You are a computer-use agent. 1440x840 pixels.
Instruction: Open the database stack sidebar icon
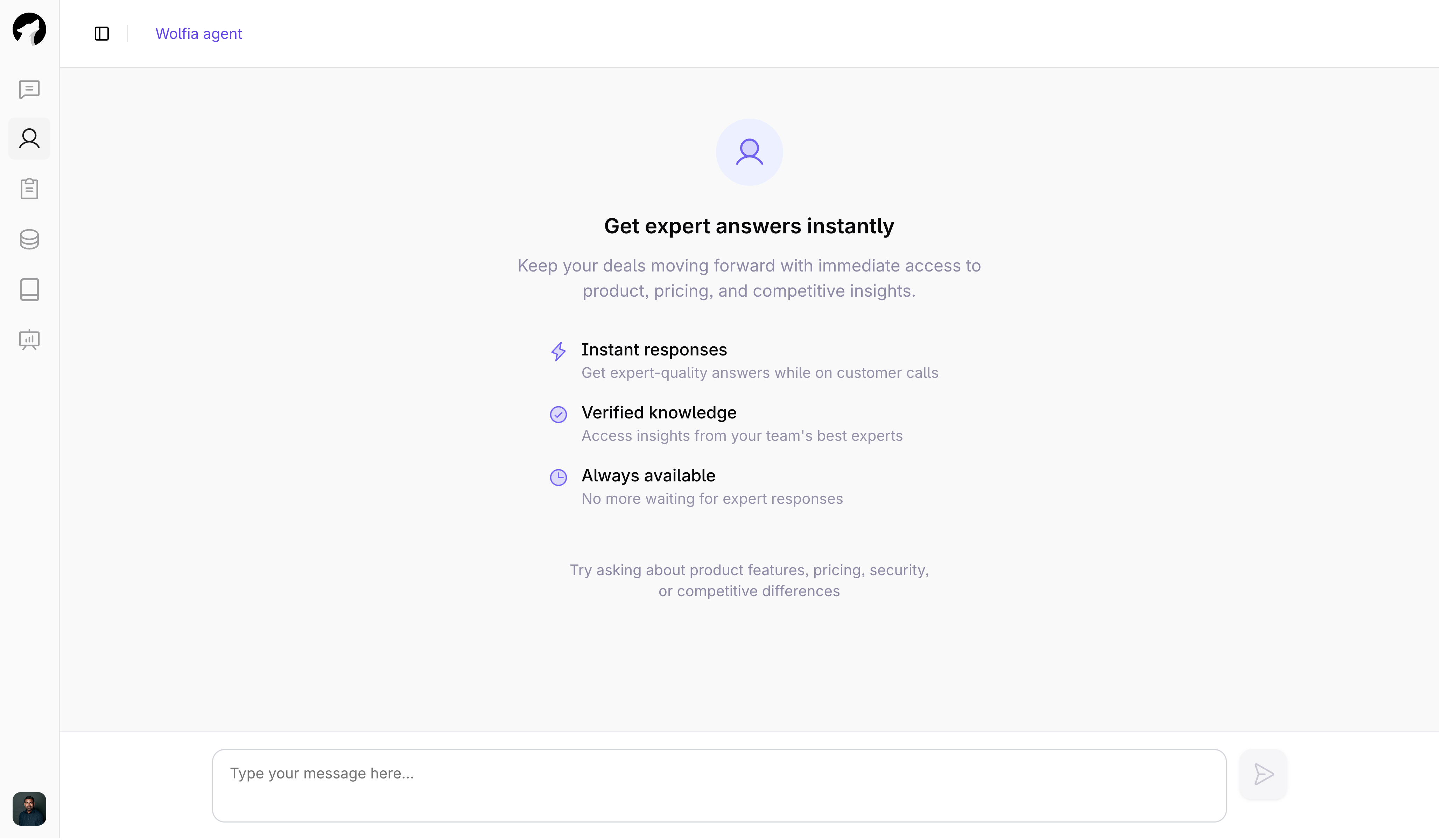pos(29,239)
